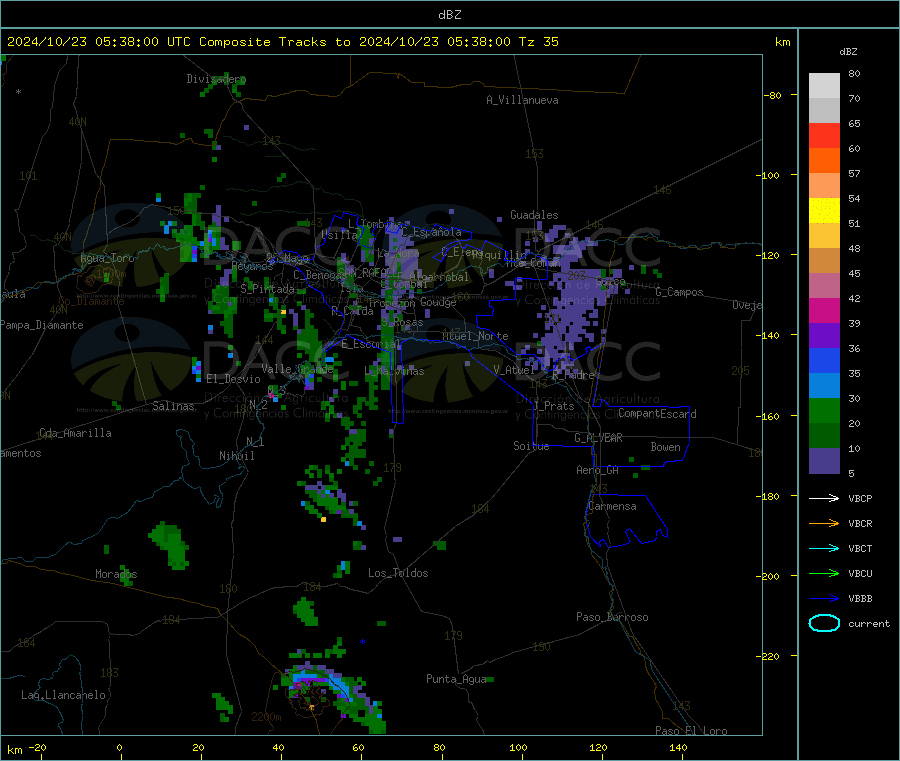The image size is (900, 761).
Task: Click the blue VBBB arrow in legend
Action: click(824, 599)
